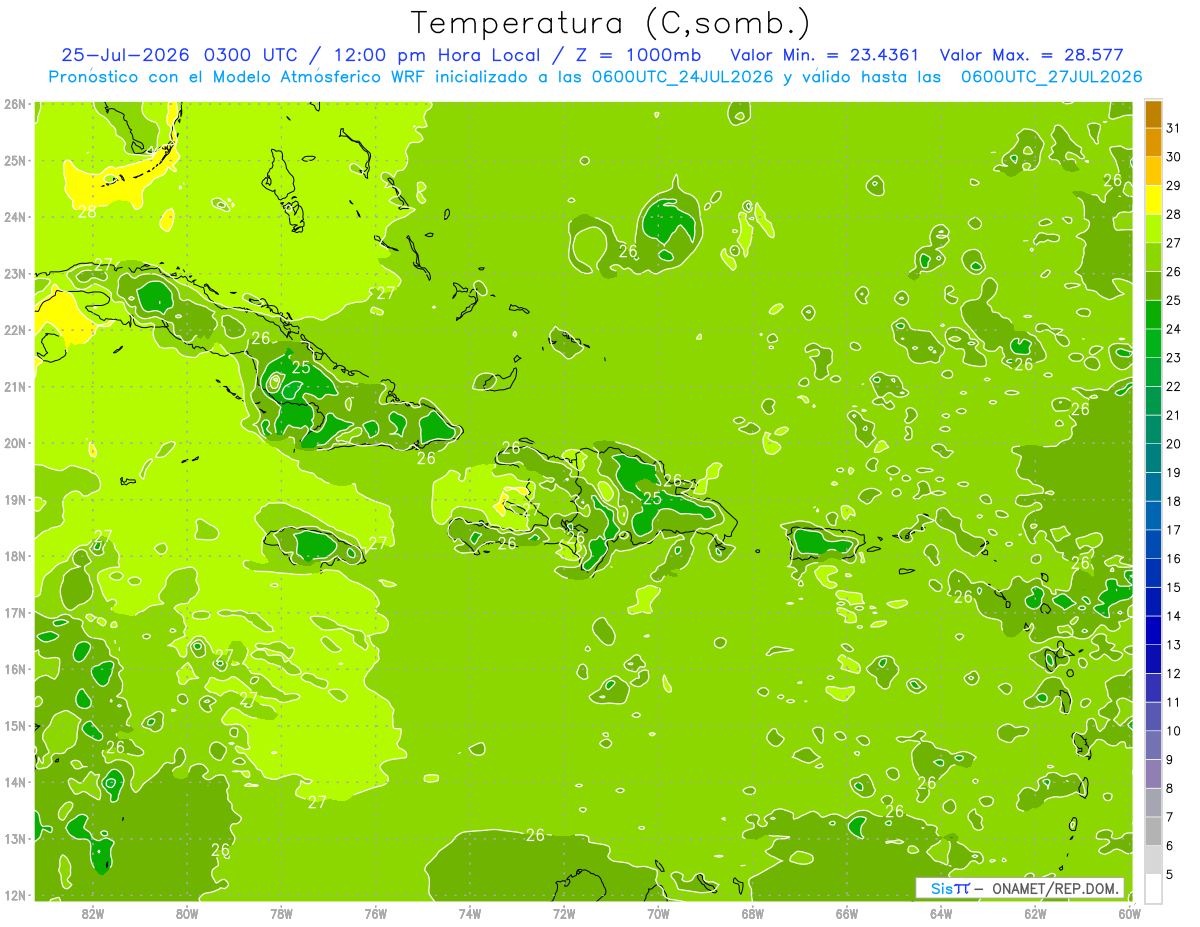The height and width of the screenshot is (927, 1200).
Task: Click the SisTT ONAMET/REP.DOM. logo box
Action: pyautogui.click(x=1020, y=888)
